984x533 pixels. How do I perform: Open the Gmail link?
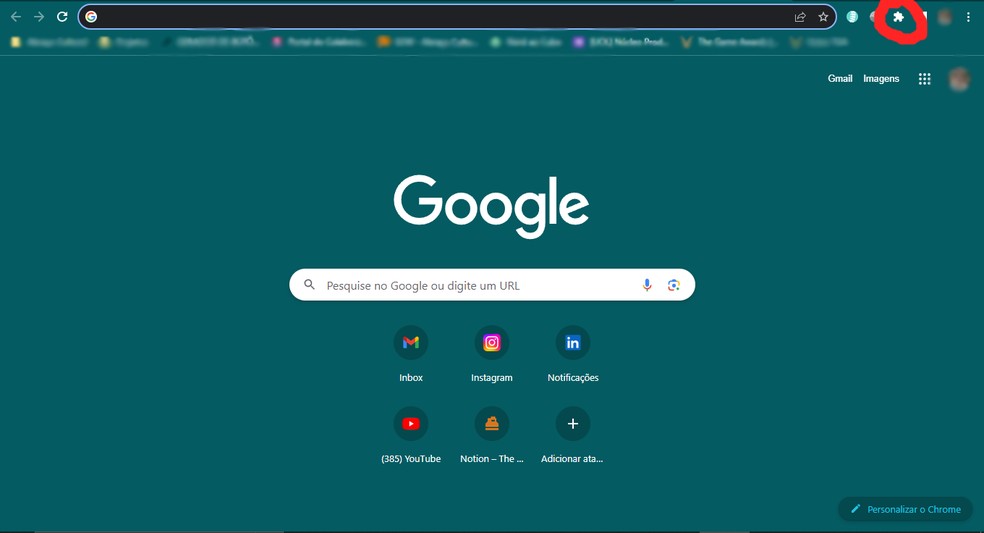[840, 78]
